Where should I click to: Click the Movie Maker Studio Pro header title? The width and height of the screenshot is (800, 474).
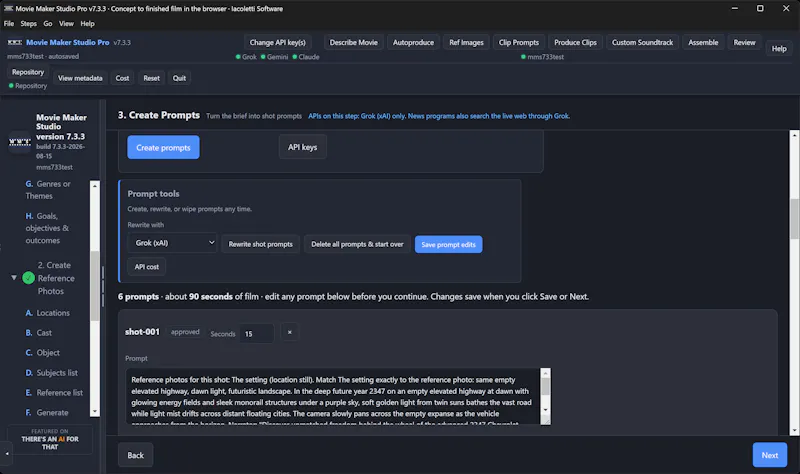[67, 42]
